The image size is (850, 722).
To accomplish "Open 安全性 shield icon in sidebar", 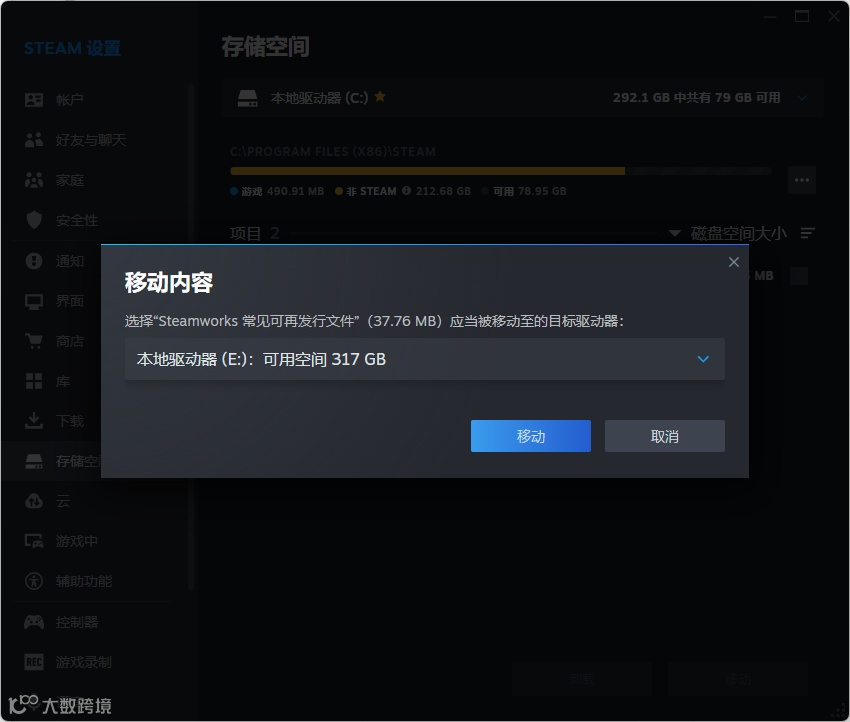I will pos(34,220).
